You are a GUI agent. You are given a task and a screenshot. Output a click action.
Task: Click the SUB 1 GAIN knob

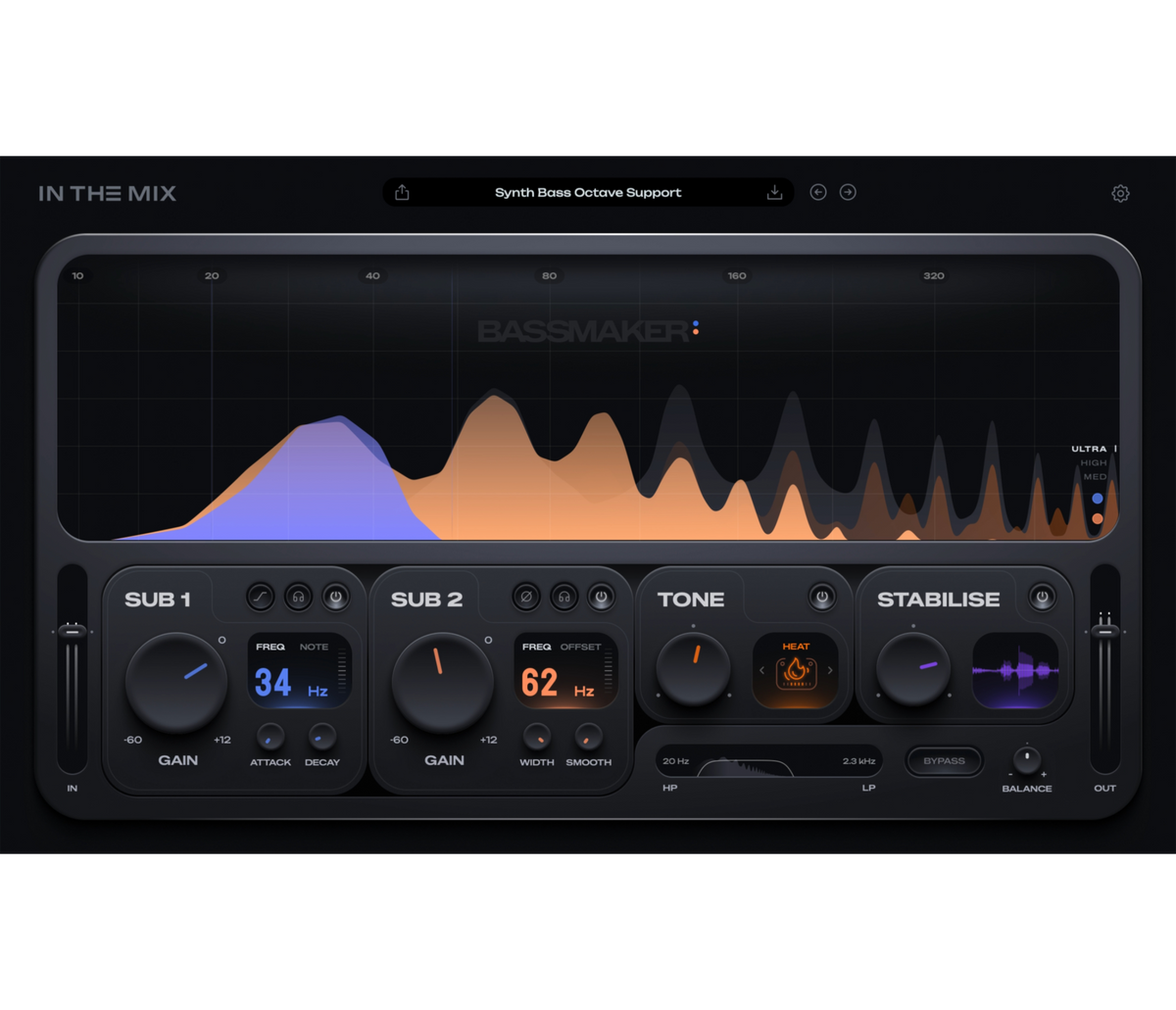(176, 683)
